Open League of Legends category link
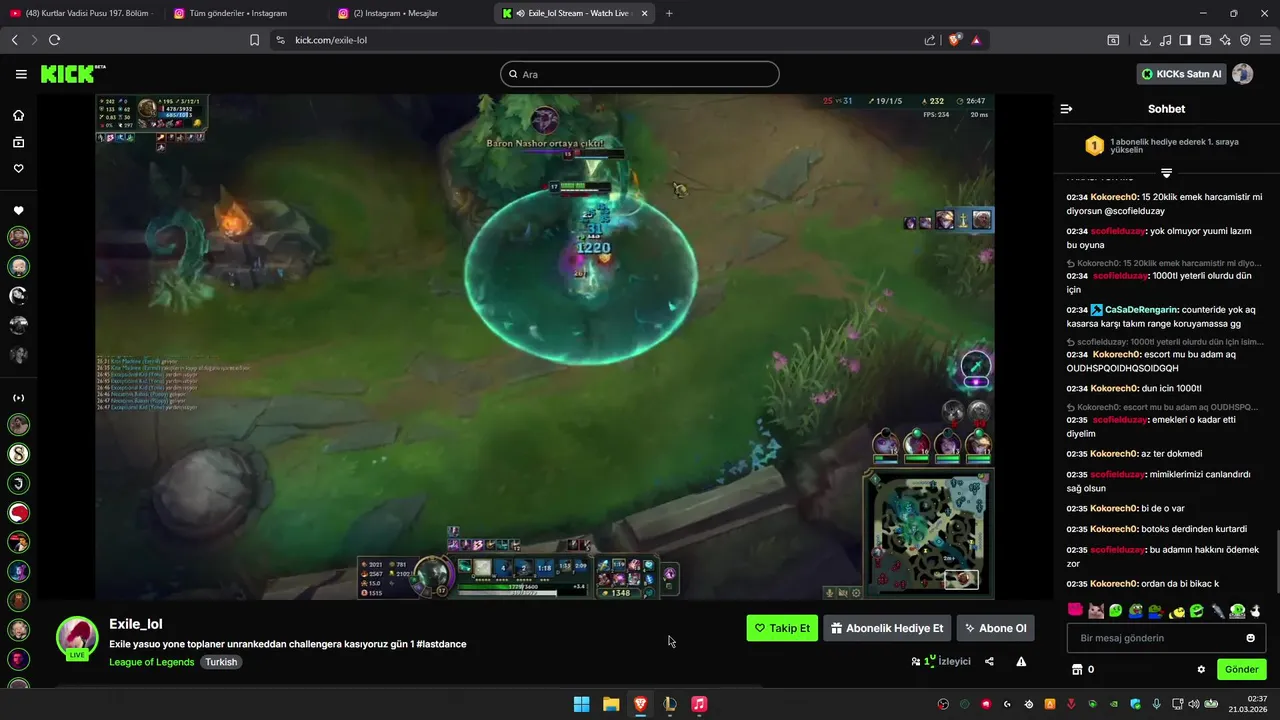1280x720 pixels. click(152, 662)
